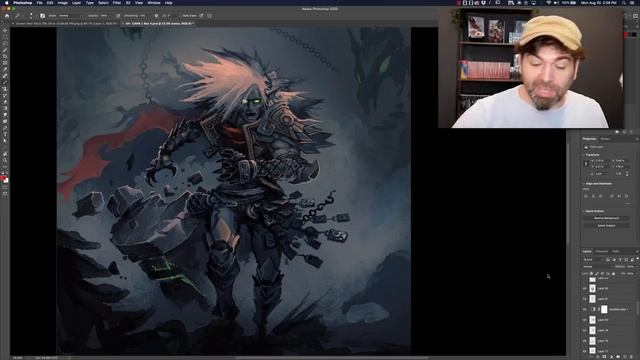640x360 pixels.
Task: Open the Apple menu
Action: [6, 2]
